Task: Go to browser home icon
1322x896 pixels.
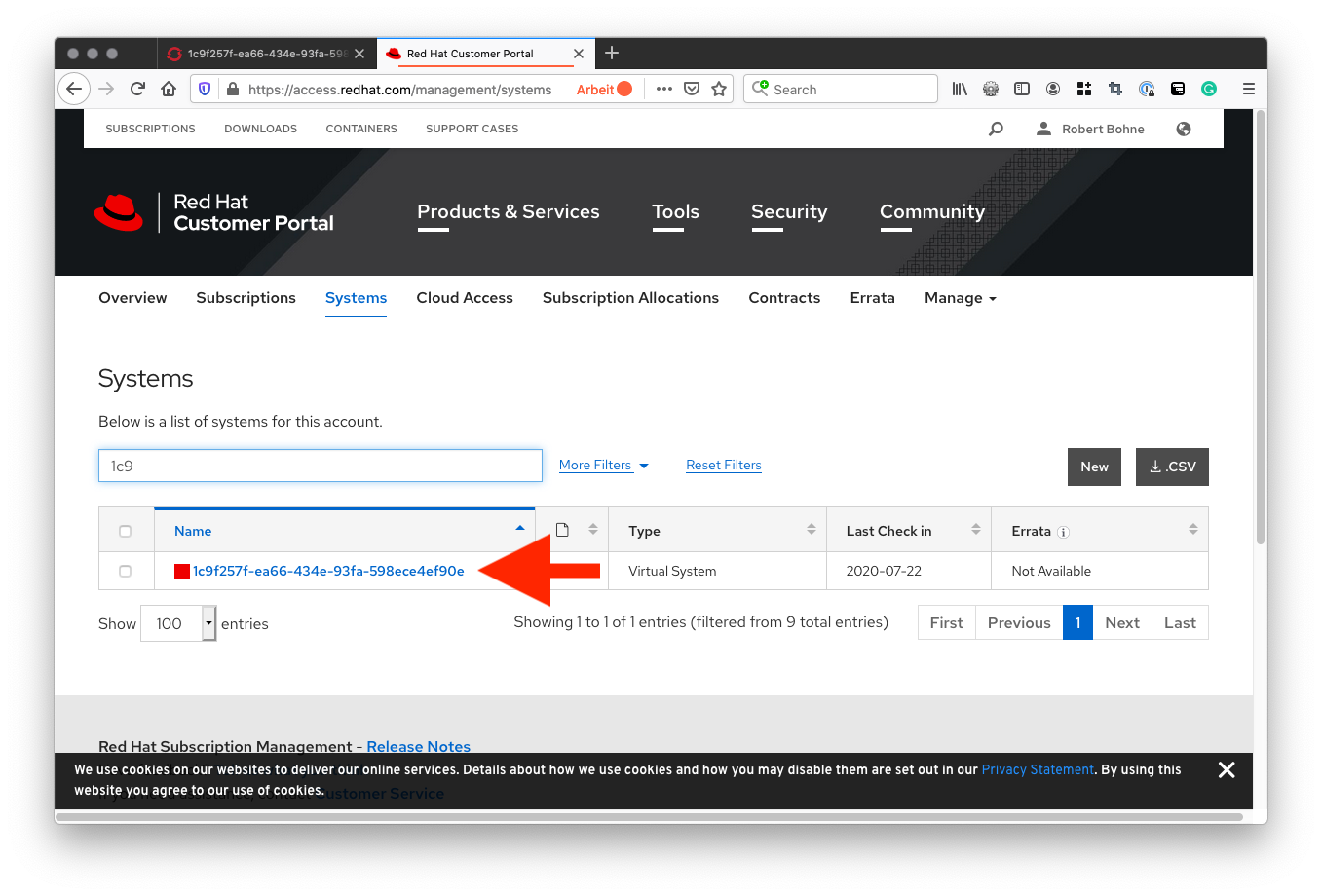Action: [169, 89]
